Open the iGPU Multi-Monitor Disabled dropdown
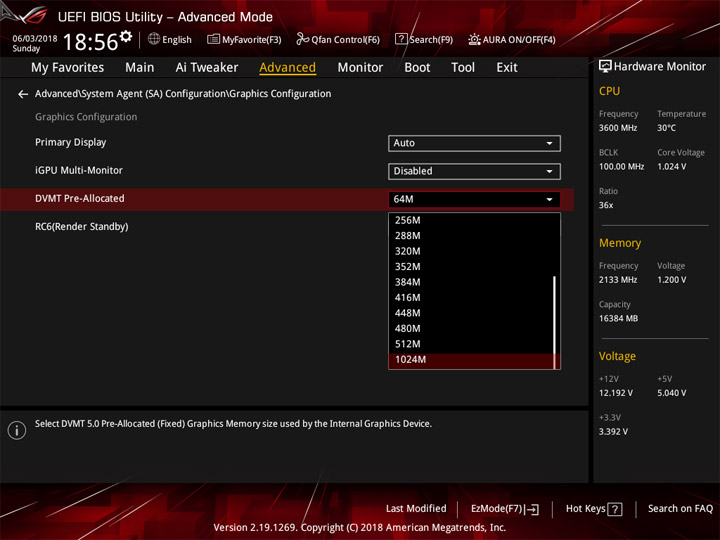 [474, 171]
